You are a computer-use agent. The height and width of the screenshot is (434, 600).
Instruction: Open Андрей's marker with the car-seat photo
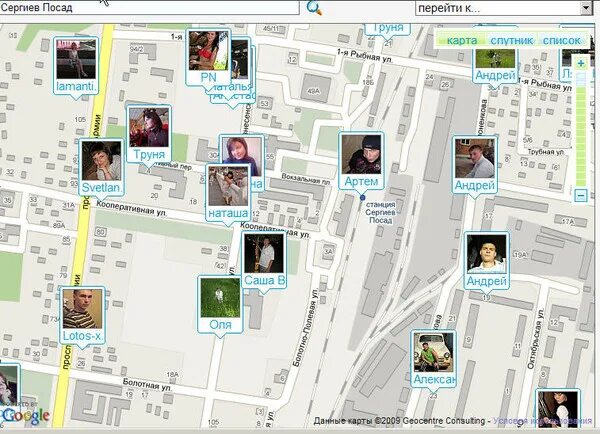486,261
